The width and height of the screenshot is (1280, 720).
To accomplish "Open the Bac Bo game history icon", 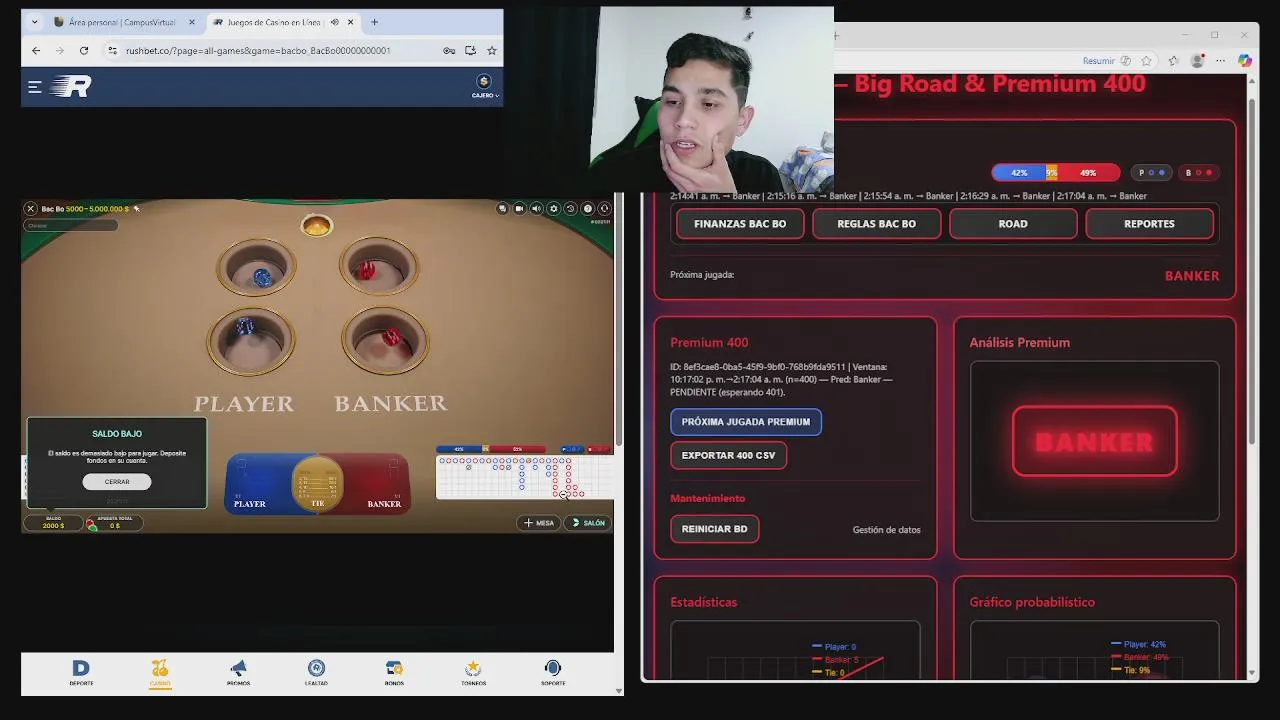I will (570, 208).
